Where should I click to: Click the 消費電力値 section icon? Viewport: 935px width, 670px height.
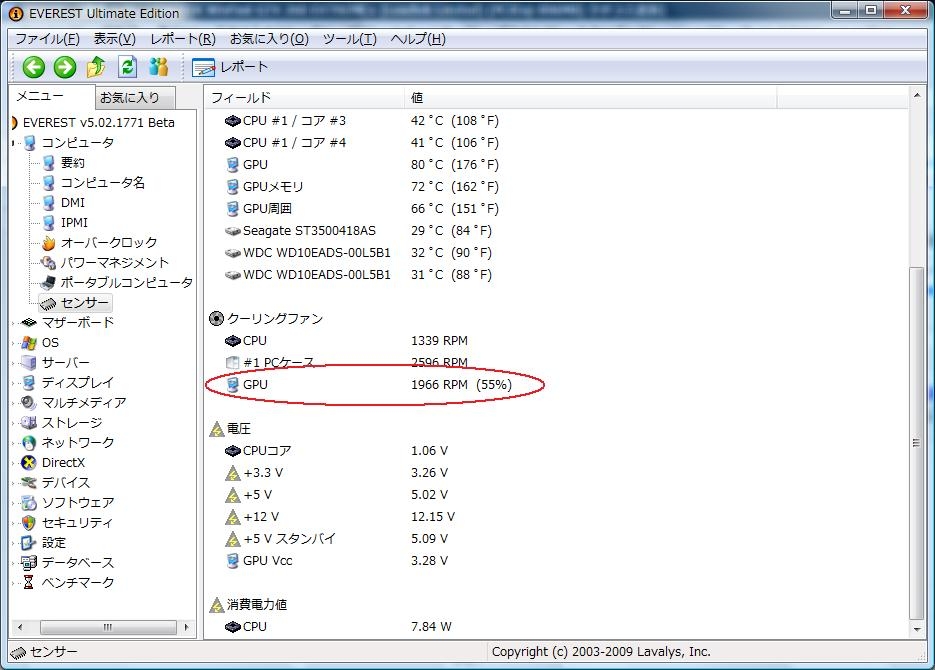216,605
